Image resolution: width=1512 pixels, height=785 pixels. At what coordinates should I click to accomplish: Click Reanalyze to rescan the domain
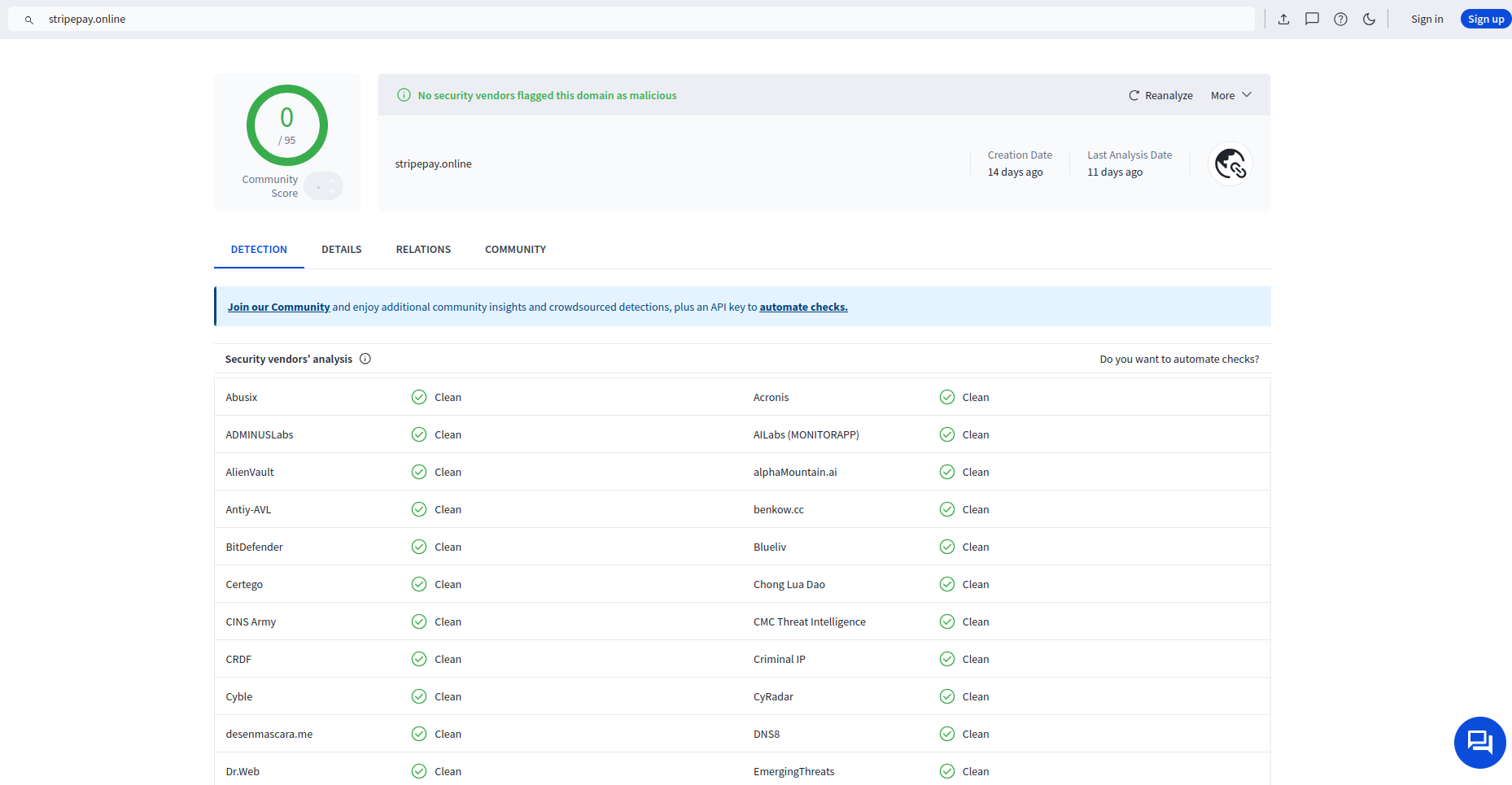tap(1160, 95)
